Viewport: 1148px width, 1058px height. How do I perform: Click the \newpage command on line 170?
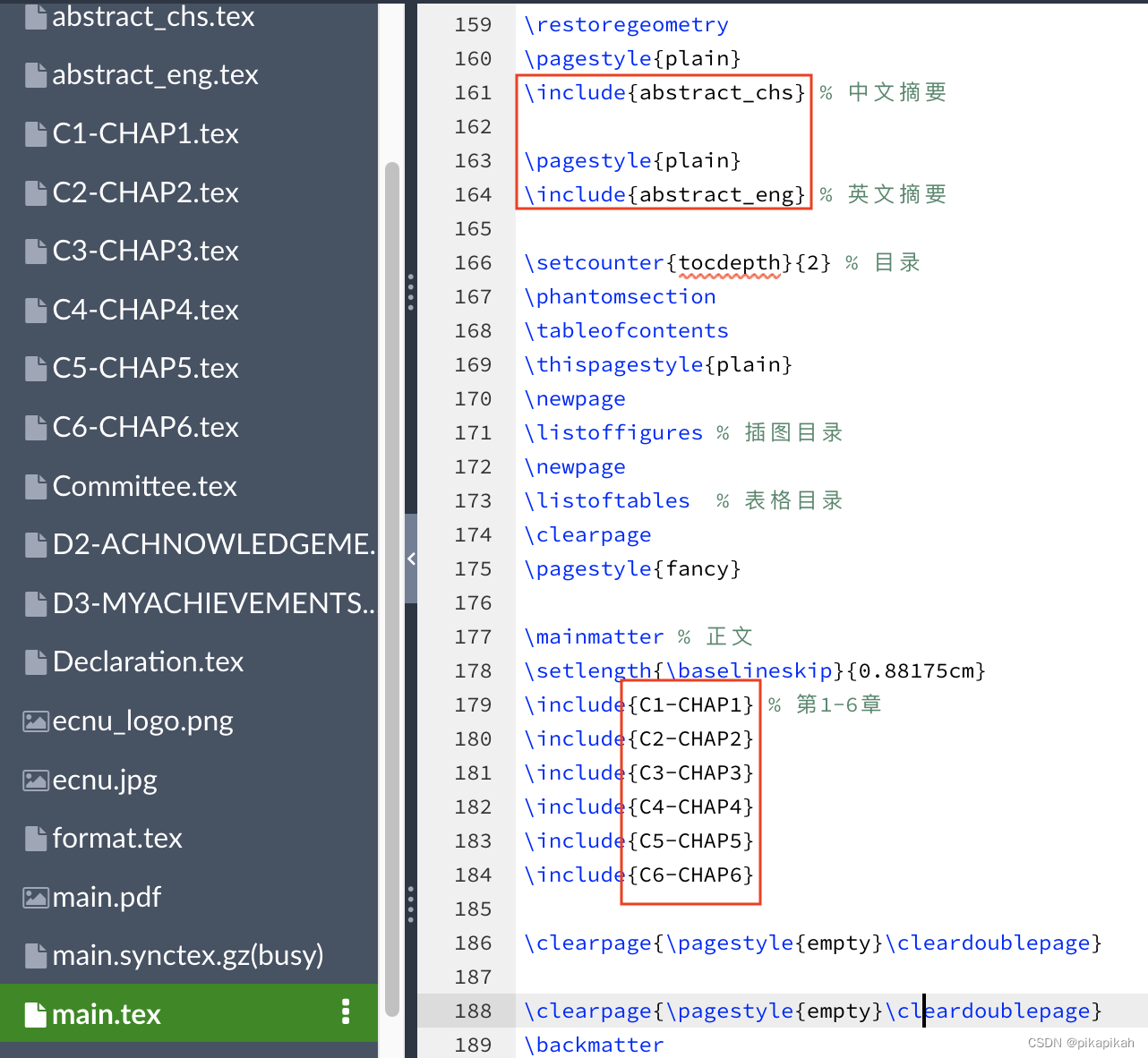575,399
